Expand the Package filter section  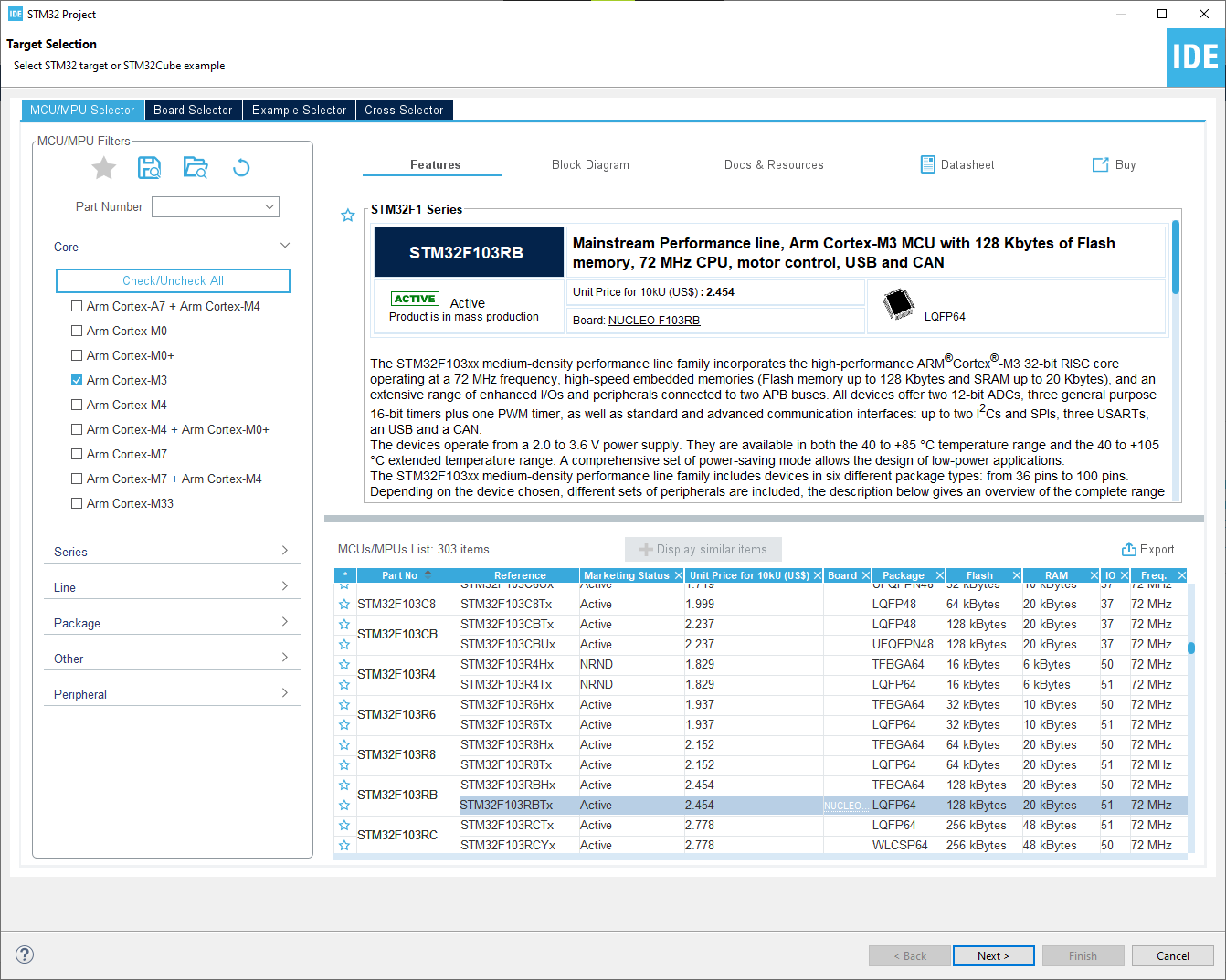coord(285,621)
